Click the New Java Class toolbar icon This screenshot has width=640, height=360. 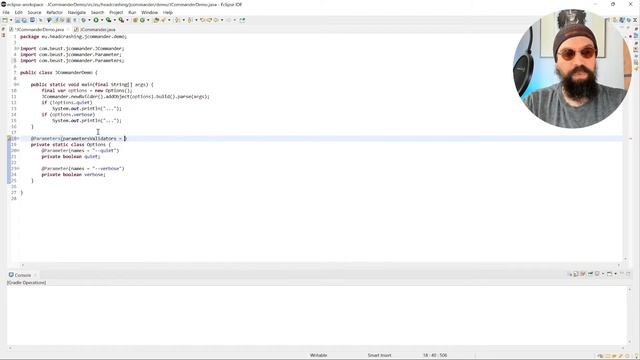coord(142,20)
